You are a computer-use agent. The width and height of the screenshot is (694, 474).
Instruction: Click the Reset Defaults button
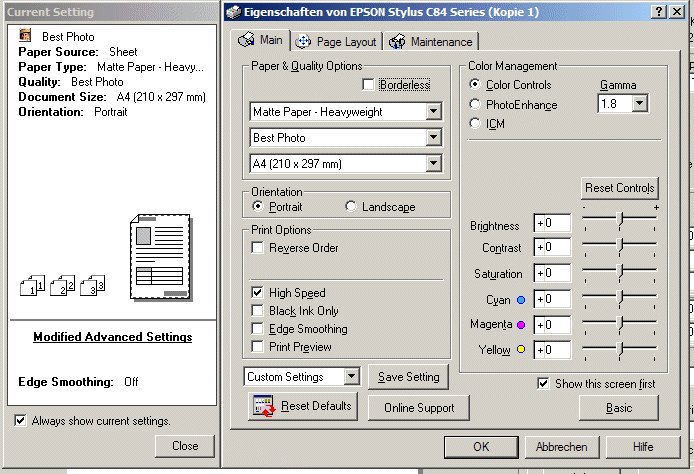click(x=303, y=406)
